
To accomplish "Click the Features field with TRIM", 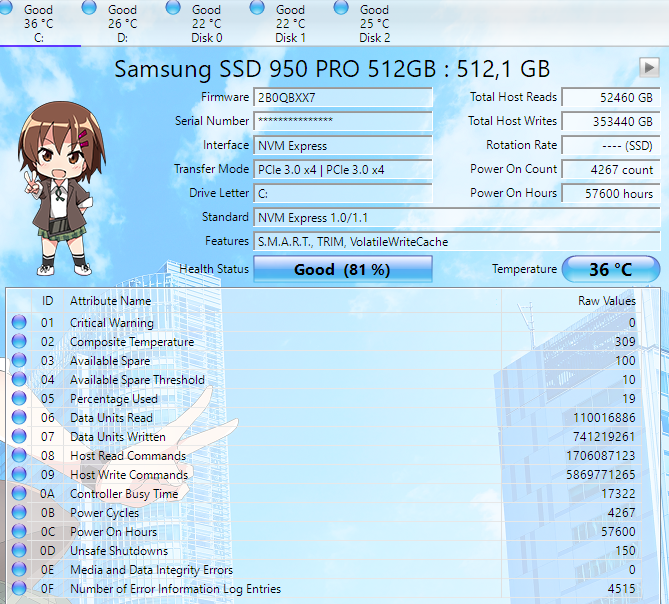I will pos(457,242).
